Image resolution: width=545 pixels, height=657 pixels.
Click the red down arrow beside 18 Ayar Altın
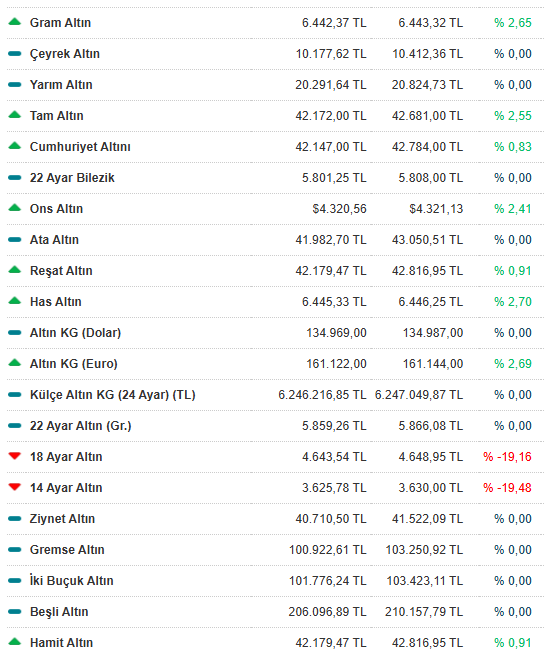point(15,456)
